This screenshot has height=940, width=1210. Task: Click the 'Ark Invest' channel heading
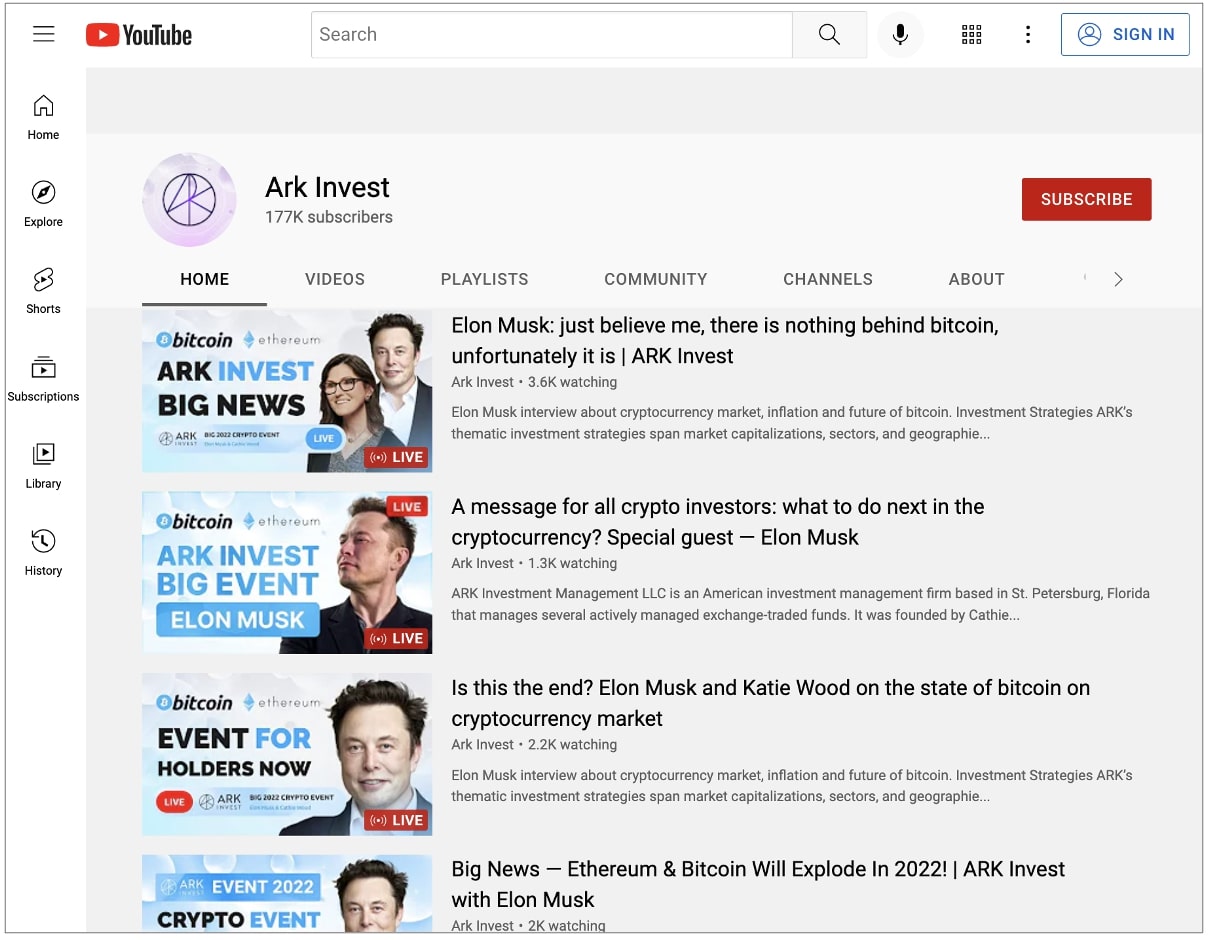point(327,187)
